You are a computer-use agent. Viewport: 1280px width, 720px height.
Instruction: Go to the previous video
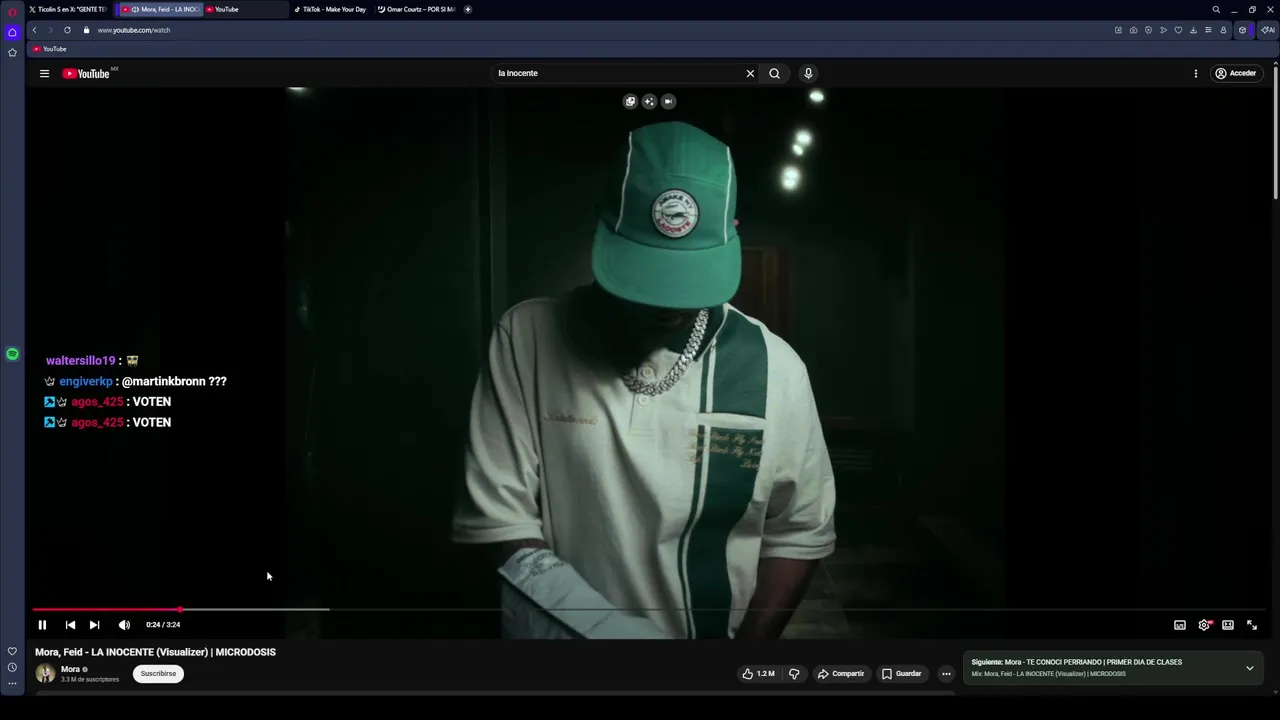pos(70,625)
